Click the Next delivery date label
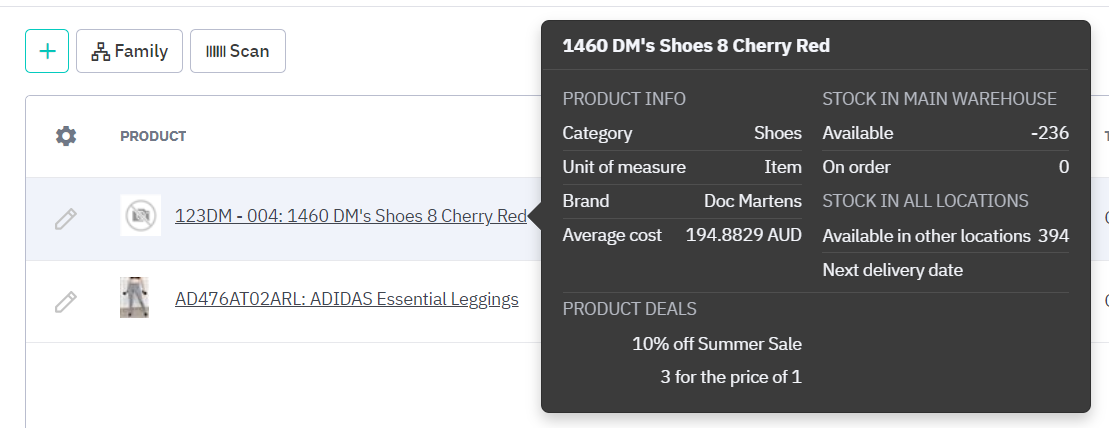The image size is (1109, 428). [x=892, y=270]
